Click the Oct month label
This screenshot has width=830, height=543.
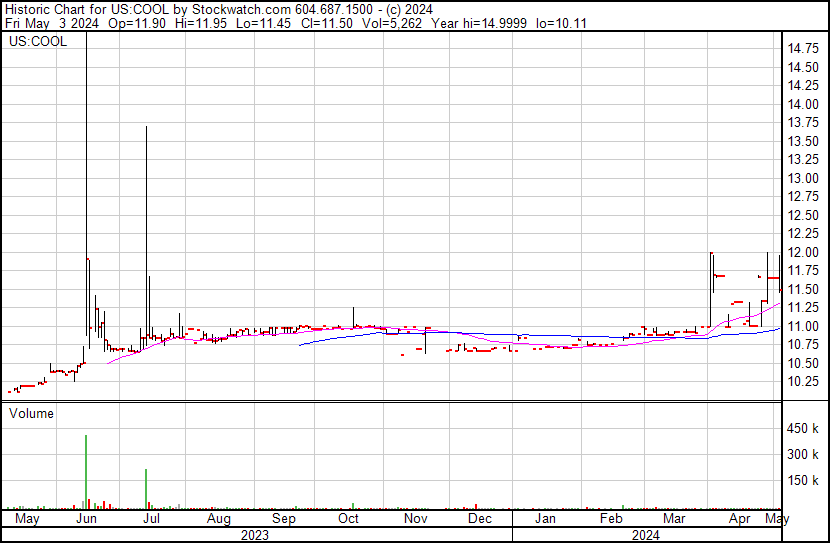[348, 519]
